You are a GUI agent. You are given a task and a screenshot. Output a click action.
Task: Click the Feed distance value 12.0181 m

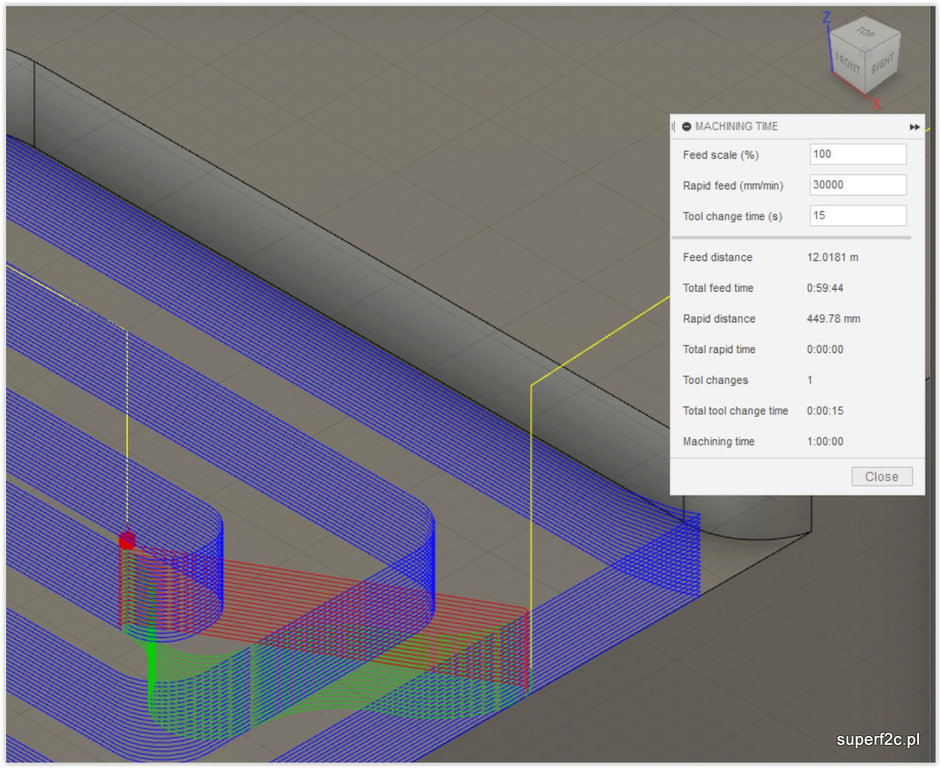[x=832, y=258]
